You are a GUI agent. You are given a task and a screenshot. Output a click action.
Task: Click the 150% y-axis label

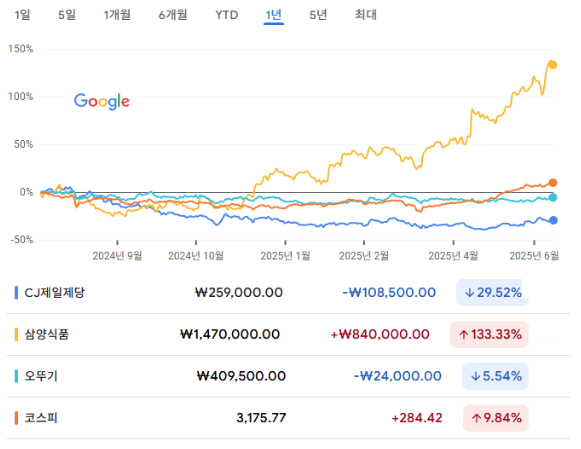[x=21, y=49]
